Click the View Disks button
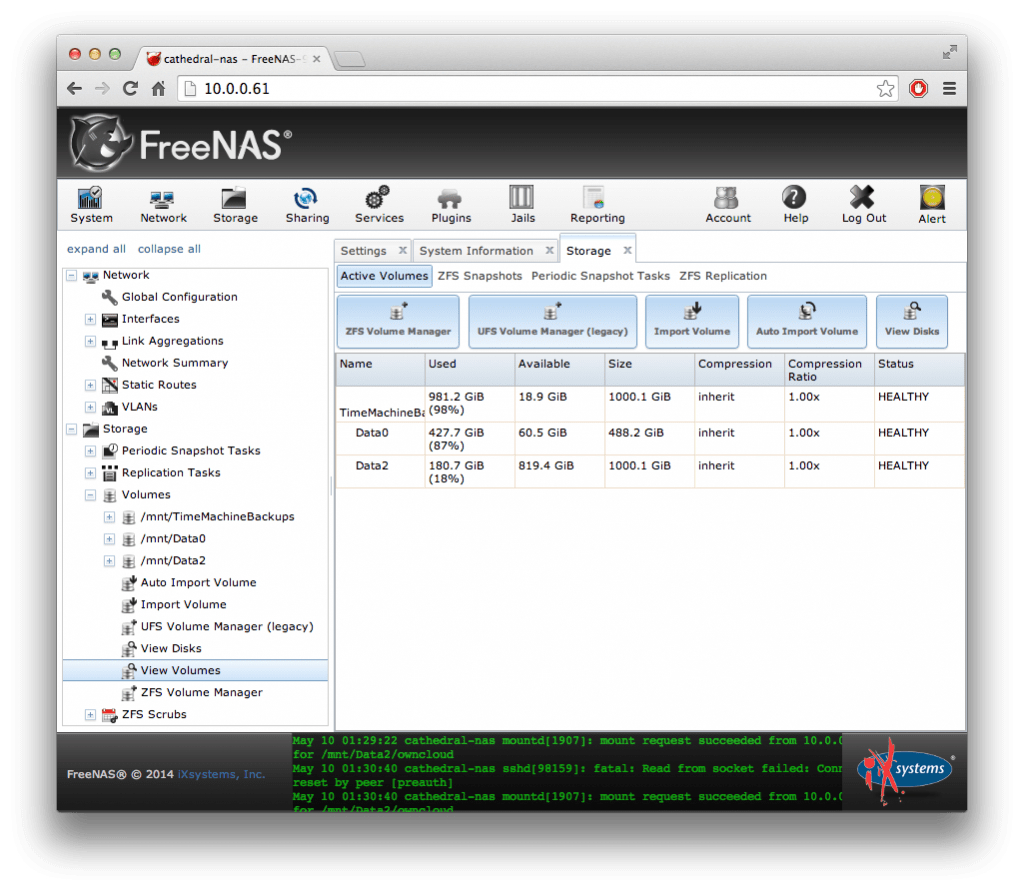 (912, 321)
